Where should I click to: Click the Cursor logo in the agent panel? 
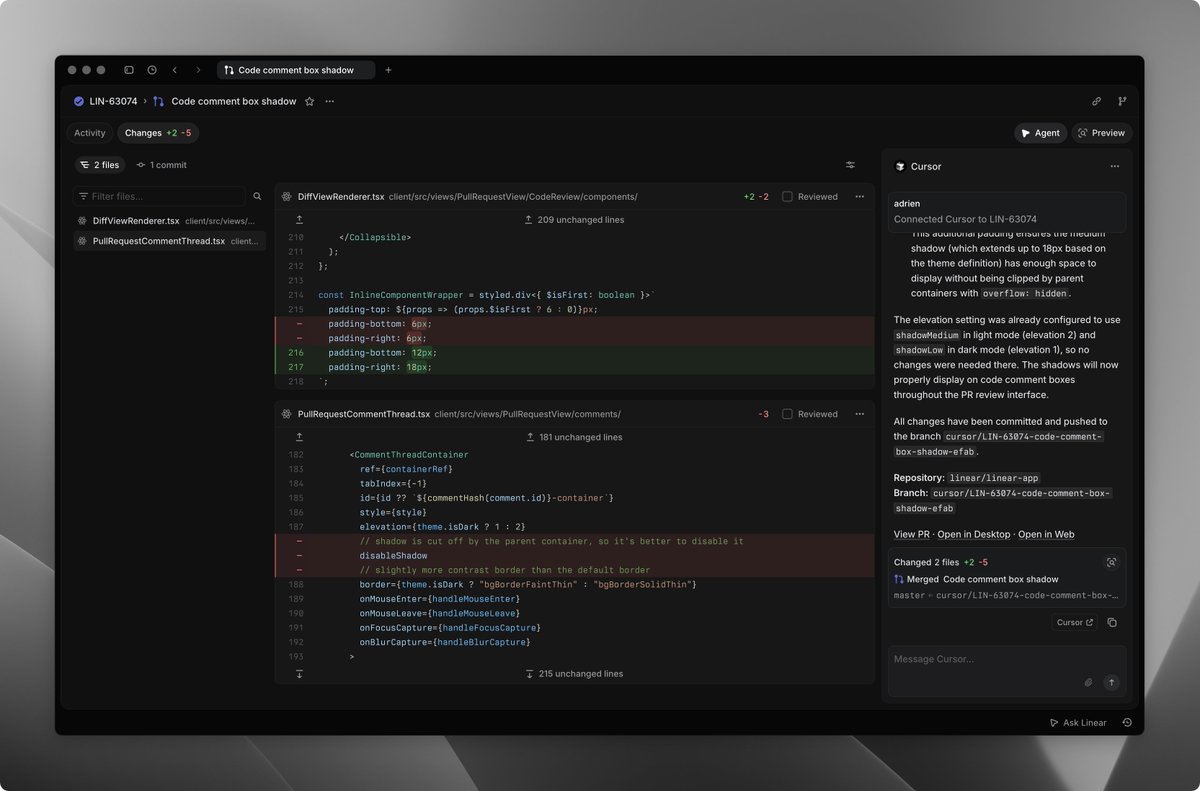900,167
